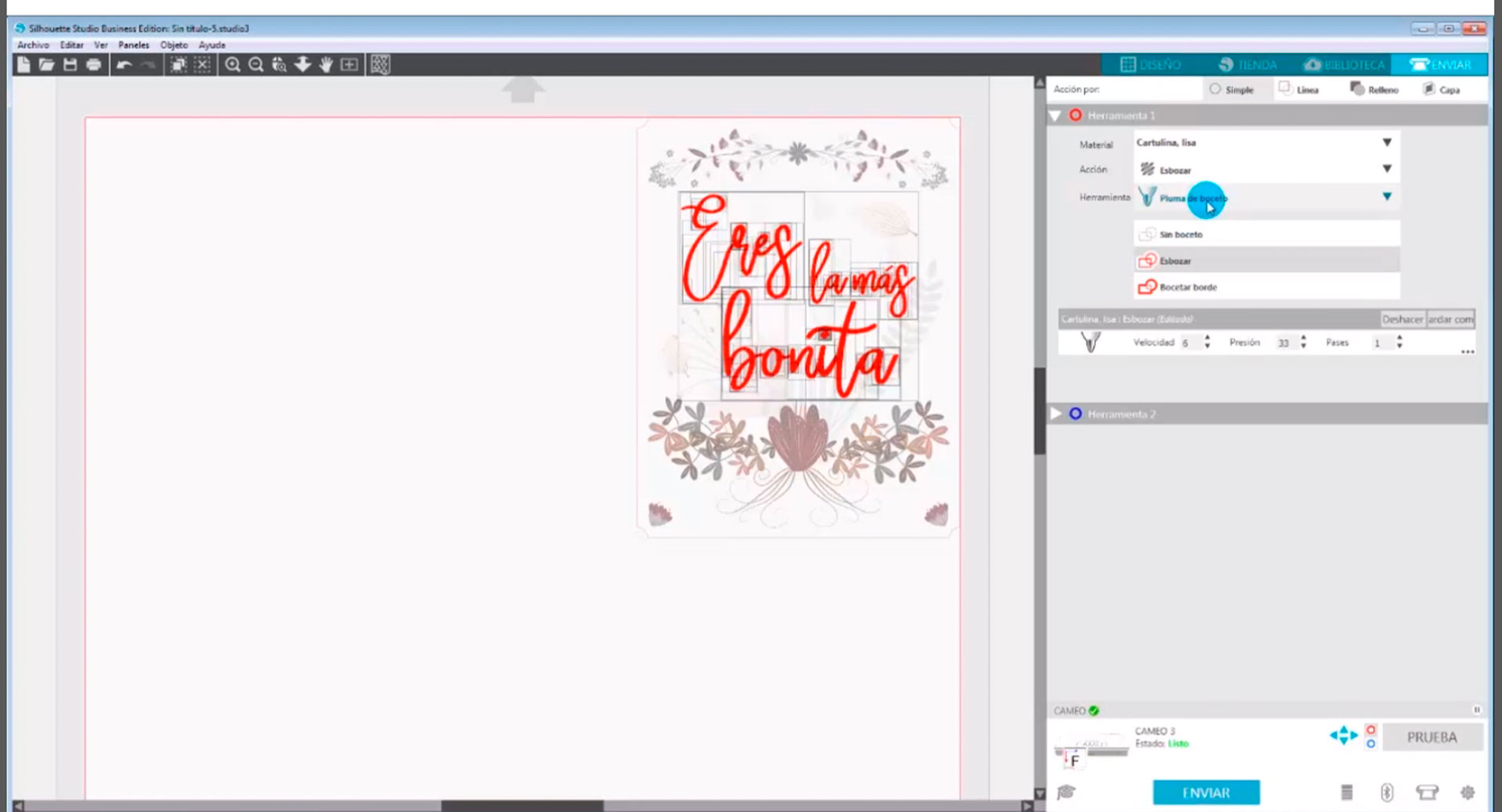Zoom in with magnifier plus icon
1502x812 pixels.
click(232, 65)
